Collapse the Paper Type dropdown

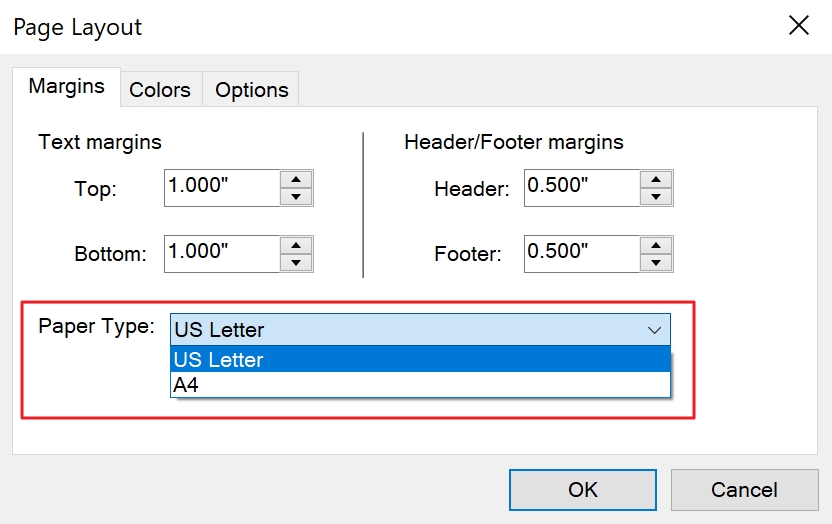click(654, 330)
